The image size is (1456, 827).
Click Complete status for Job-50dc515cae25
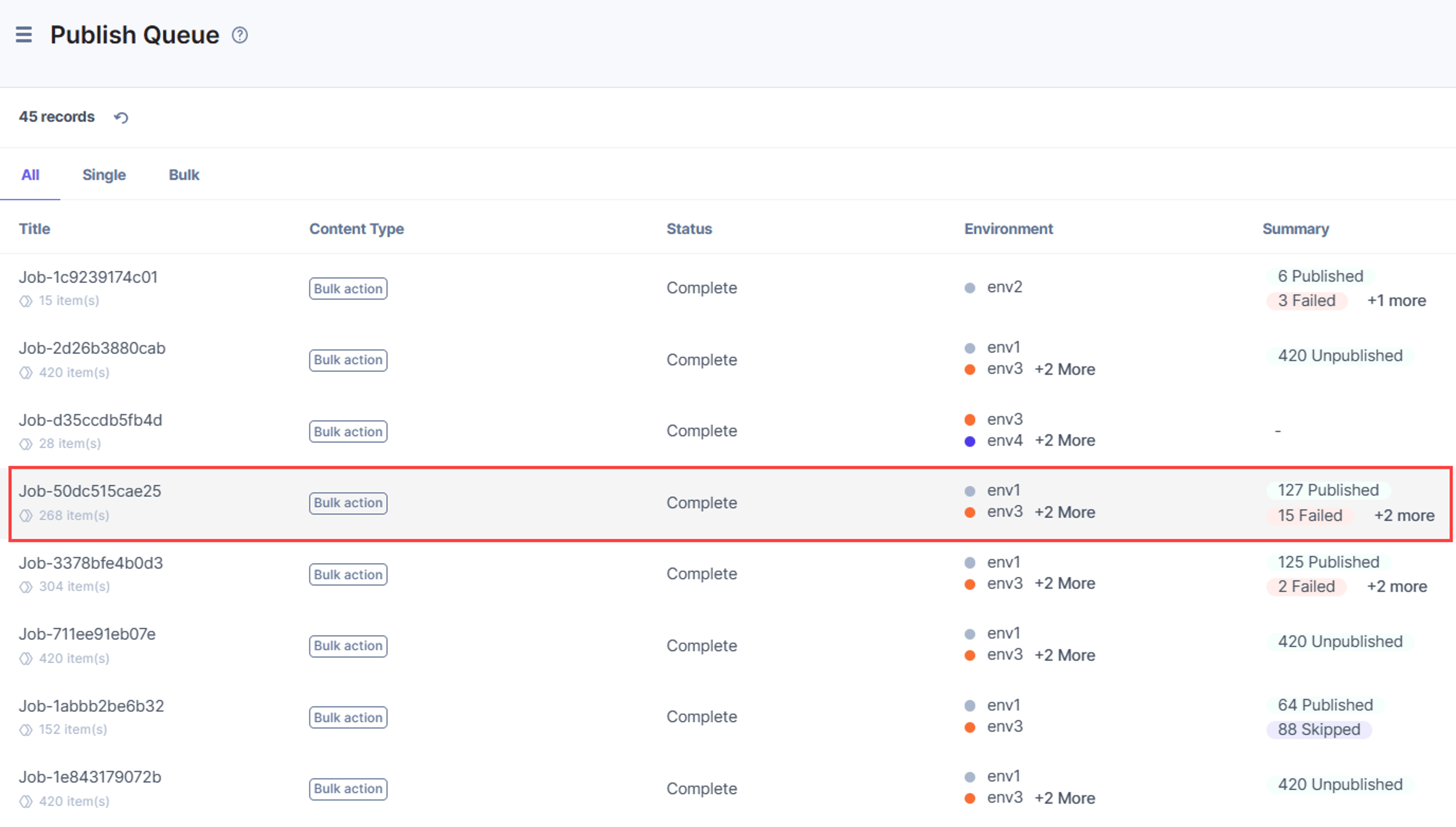click(x=701, y=503)
